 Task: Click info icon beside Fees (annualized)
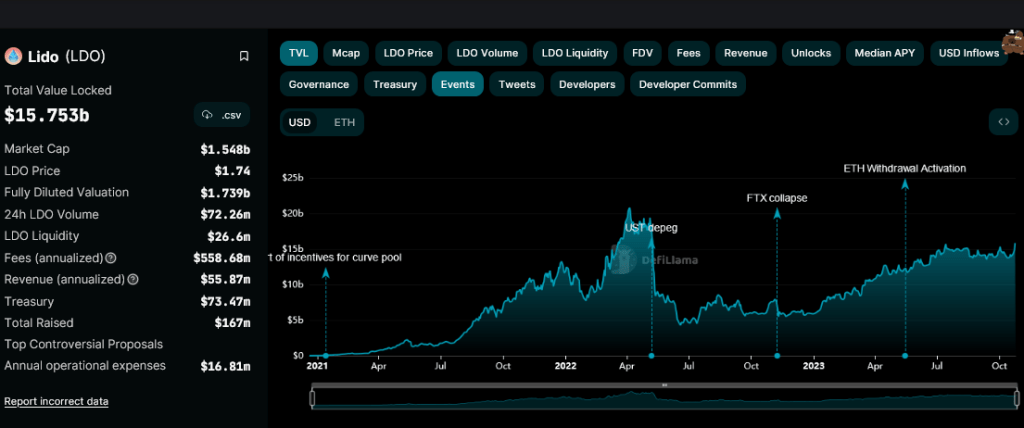111,258
